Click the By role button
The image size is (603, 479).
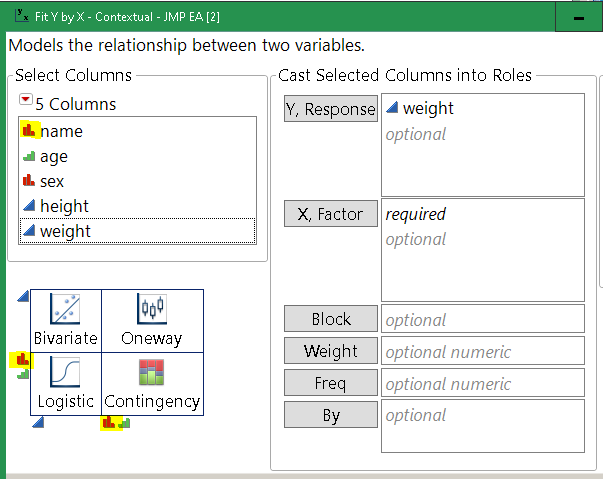point(331,415)
